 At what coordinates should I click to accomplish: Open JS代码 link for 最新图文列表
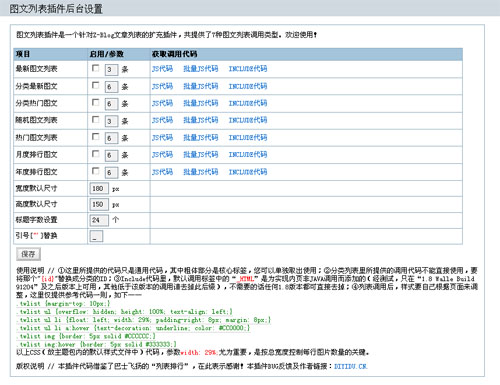point(162,69)
